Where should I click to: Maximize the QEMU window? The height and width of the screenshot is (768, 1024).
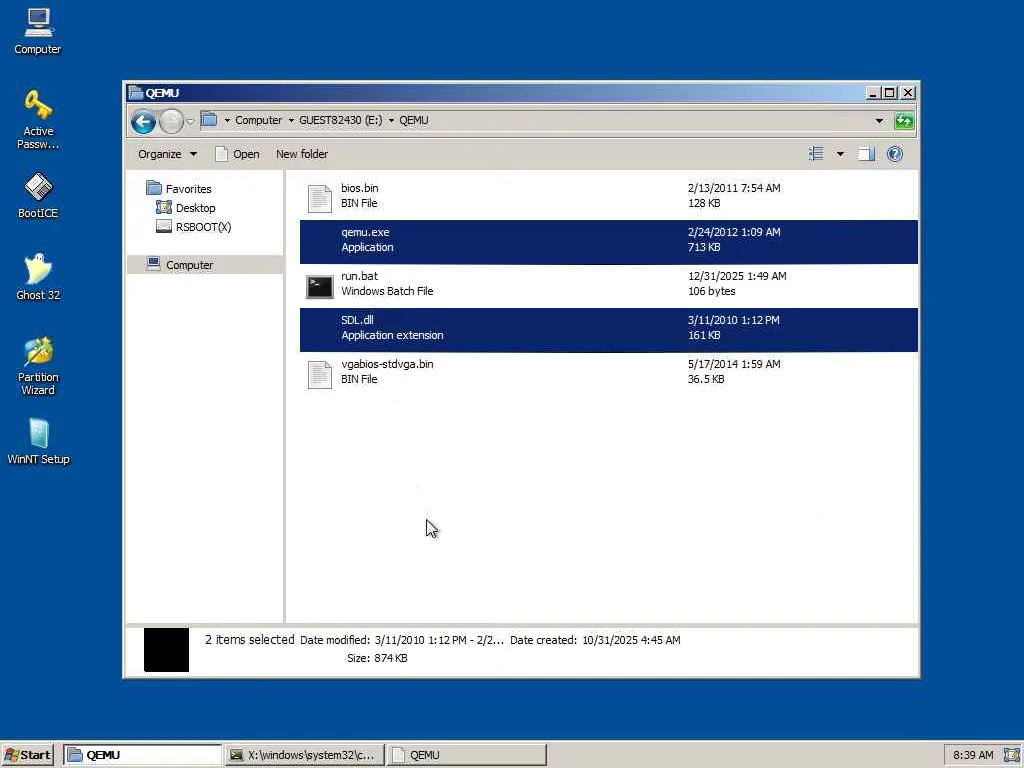(889, 93)
